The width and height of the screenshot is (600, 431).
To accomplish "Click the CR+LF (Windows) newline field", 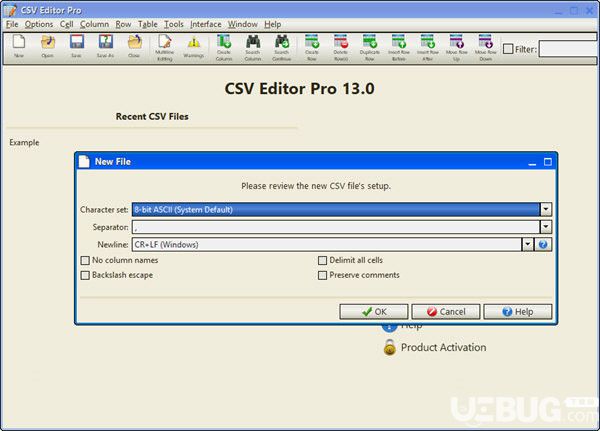I will point(327,244).
